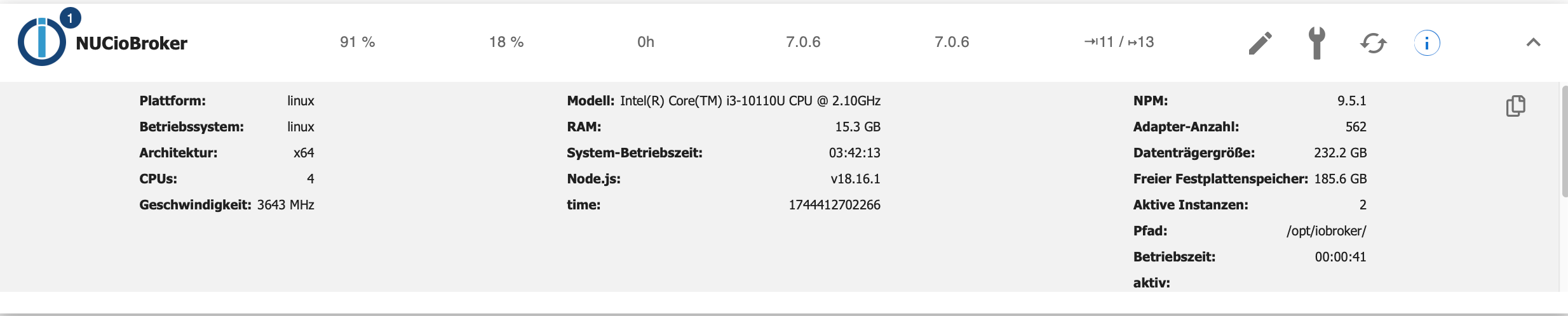1568x316 pixels.
Task: Restart host with the circular arrows icon
Action: coord(1373,43)
